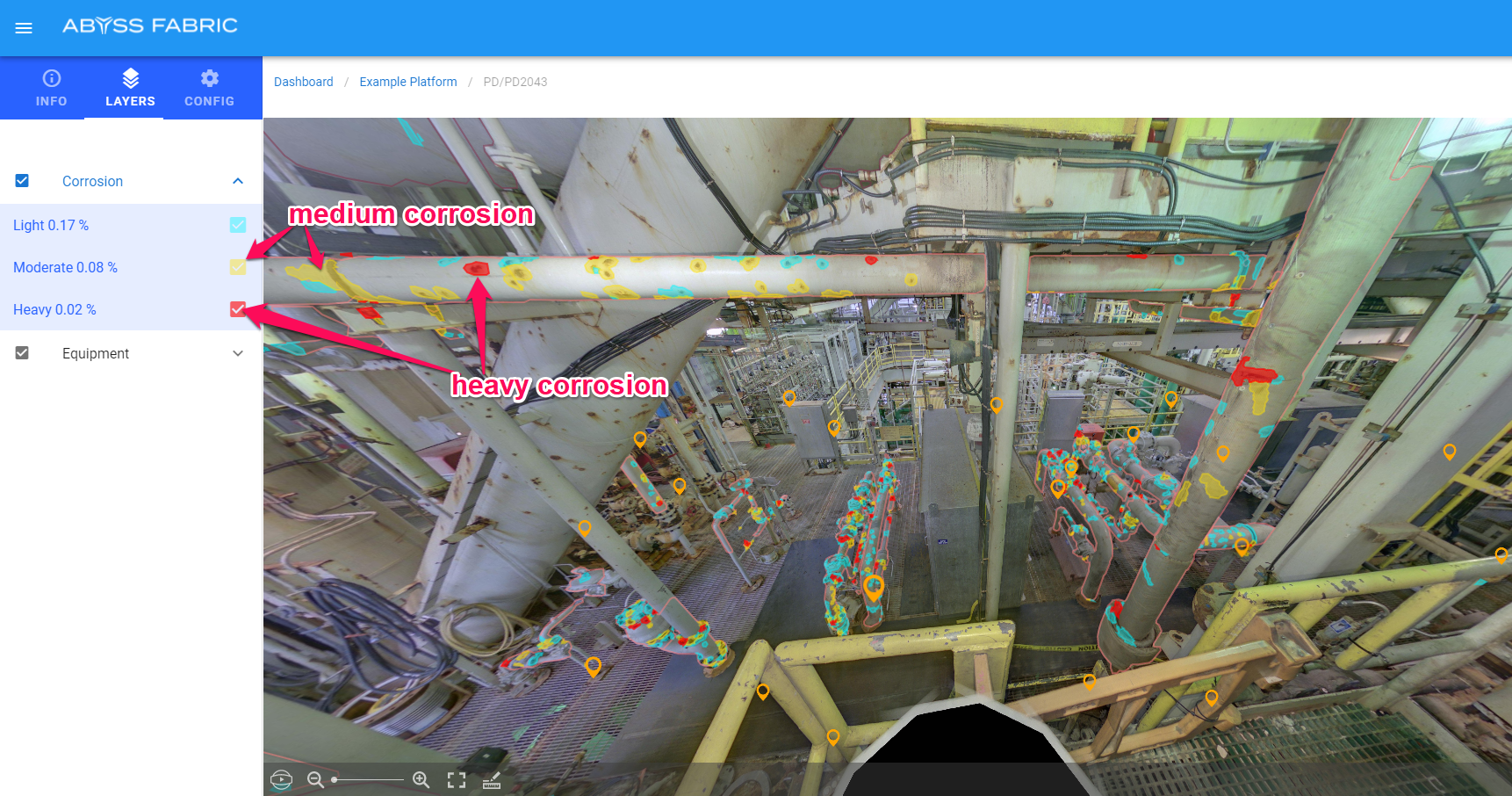Click the Abyss Fabric logo
This screenshot has width=1512, height=796.
[150, 26]
